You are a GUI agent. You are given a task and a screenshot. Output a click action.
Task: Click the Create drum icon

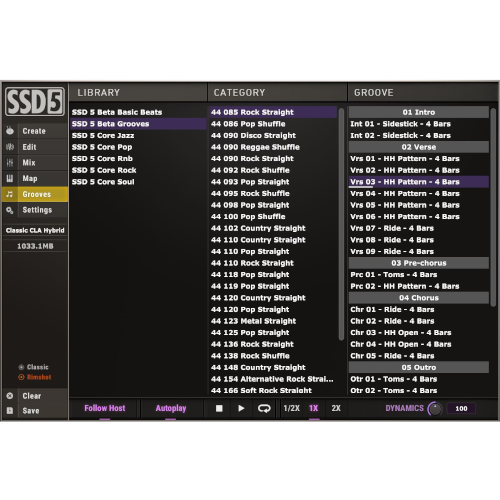[10, 131]
